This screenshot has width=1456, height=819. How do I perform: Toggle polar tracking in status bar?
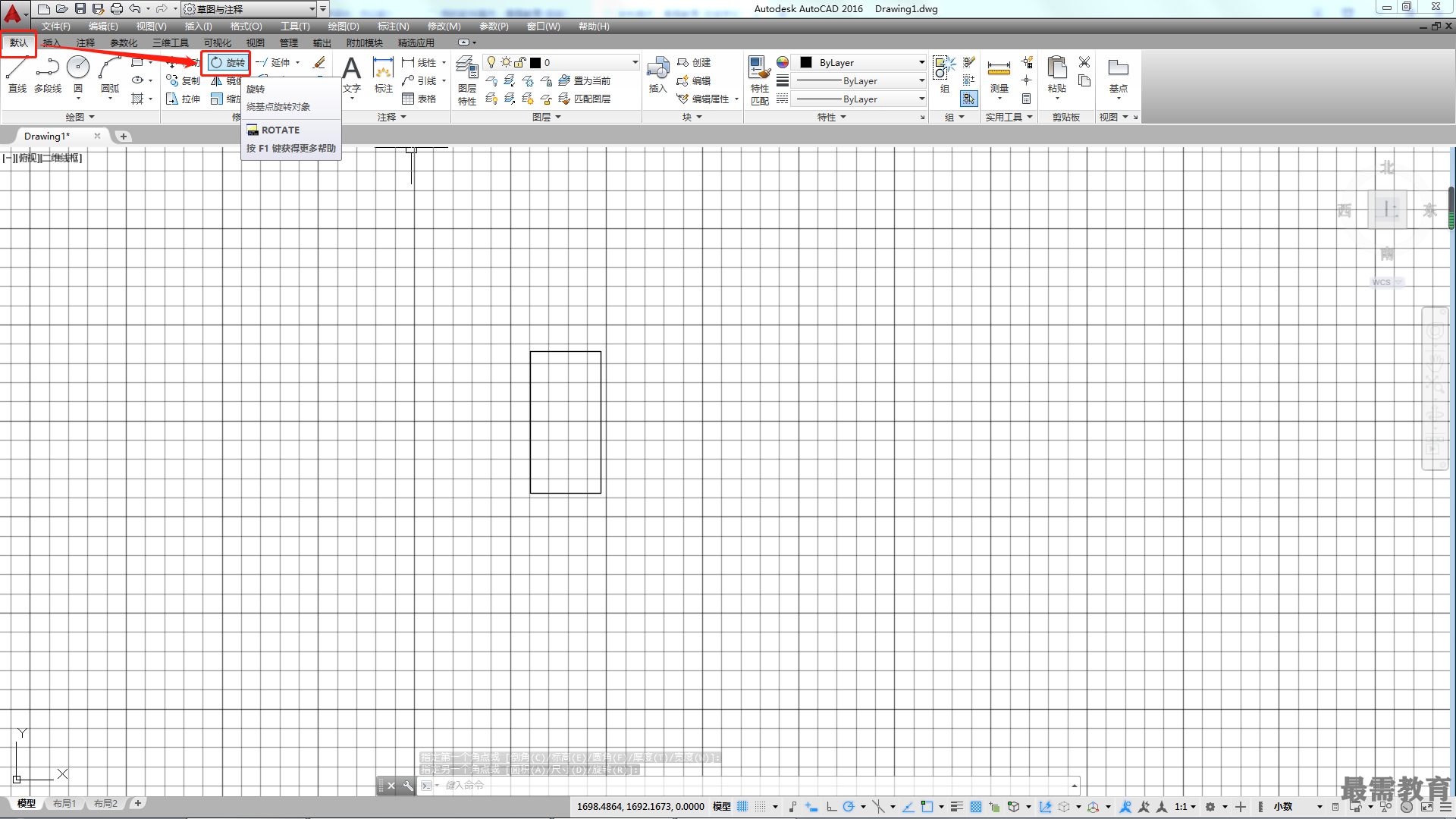coord(849,806)
